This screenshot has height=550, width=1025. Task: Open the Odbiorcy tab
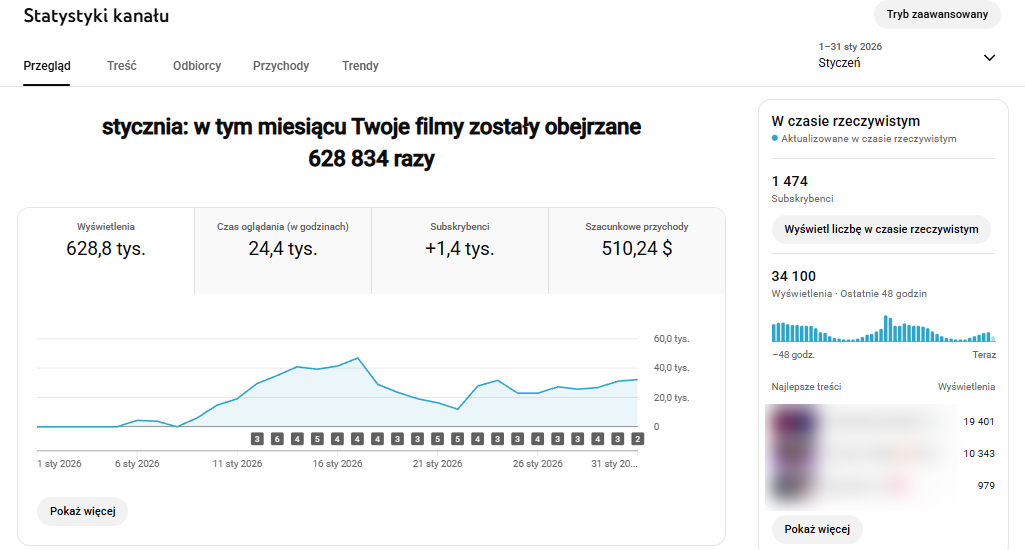click(x=197, y=66)
